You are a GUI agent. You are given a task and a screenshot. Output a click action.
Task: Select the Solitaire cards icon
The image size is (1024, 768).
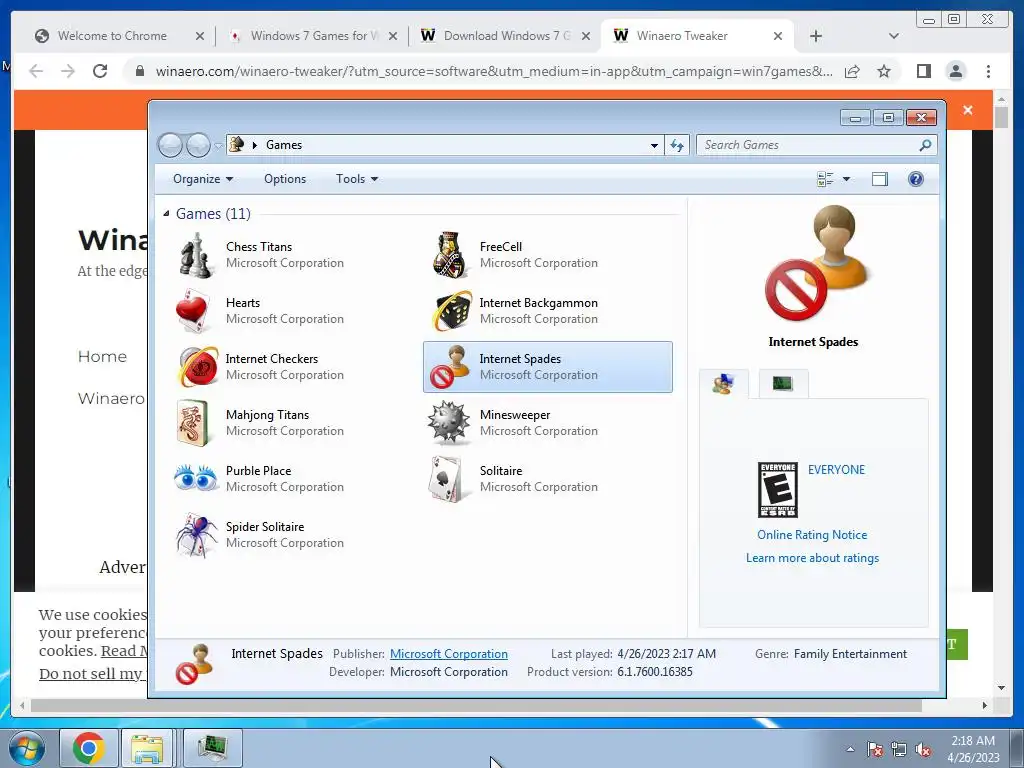pos(447,479)
